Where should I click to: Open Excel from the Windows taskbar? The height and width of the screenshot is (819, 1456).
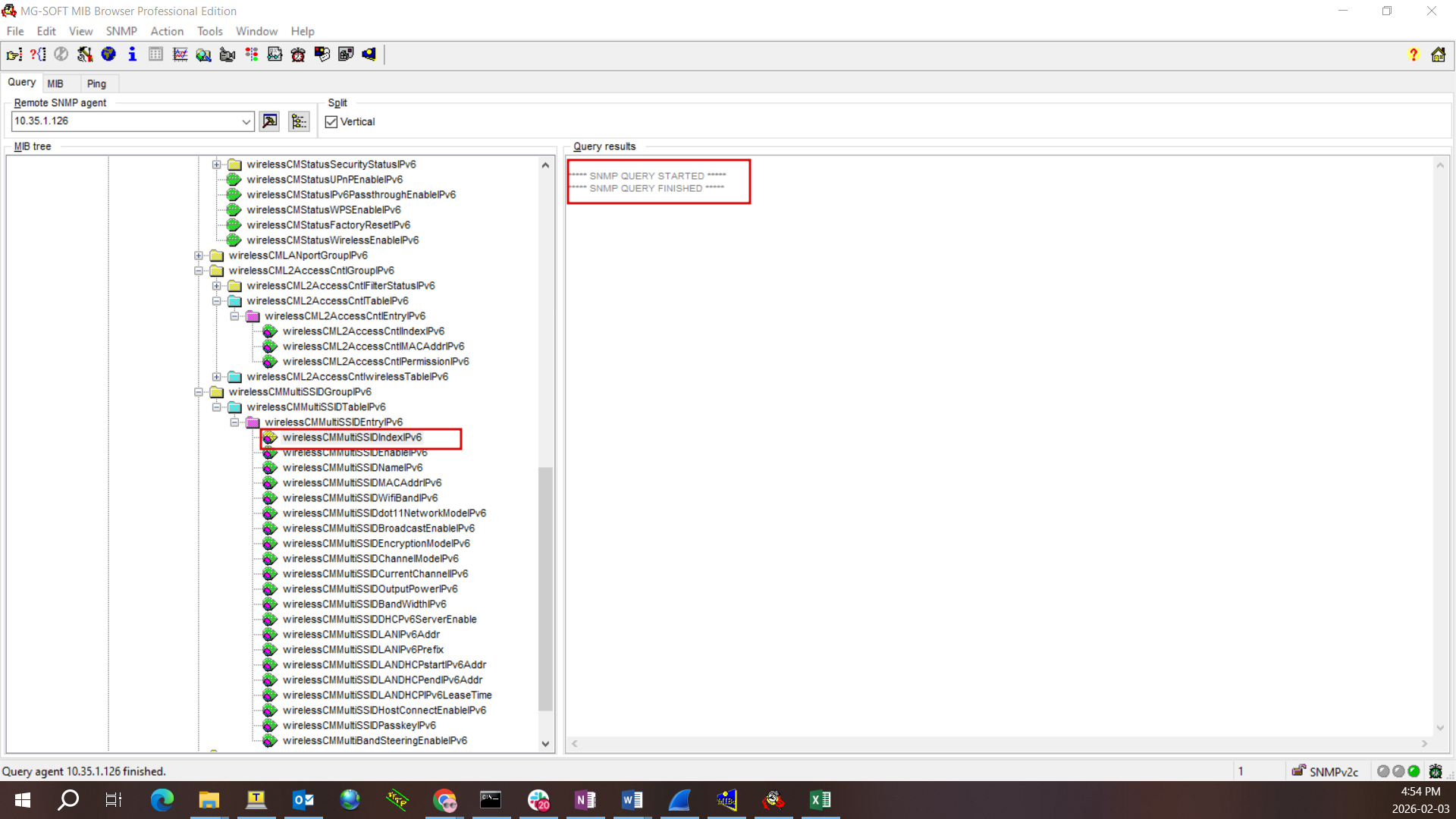820,799
